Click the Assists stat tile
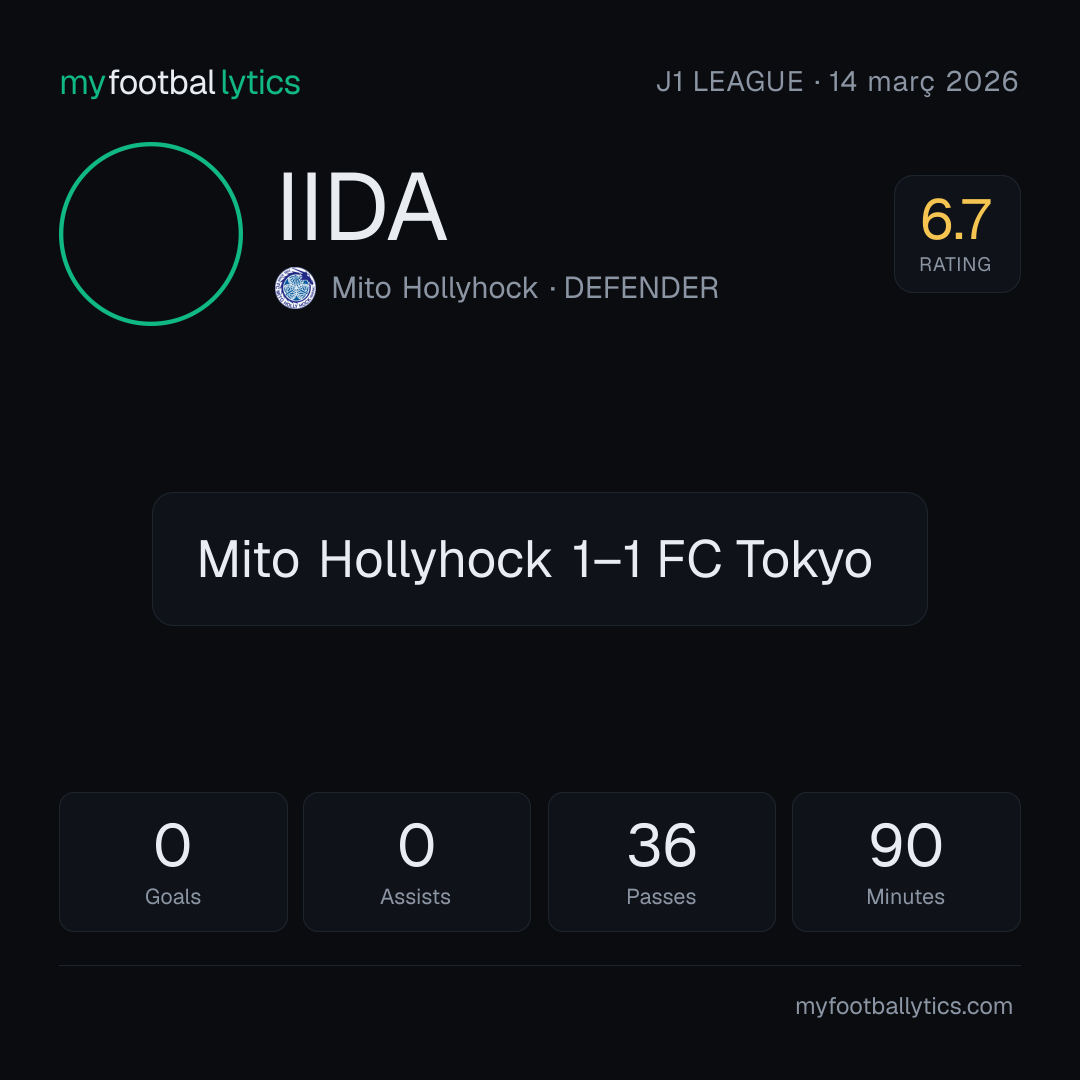 pyautogui.click(x=417, y=862)
